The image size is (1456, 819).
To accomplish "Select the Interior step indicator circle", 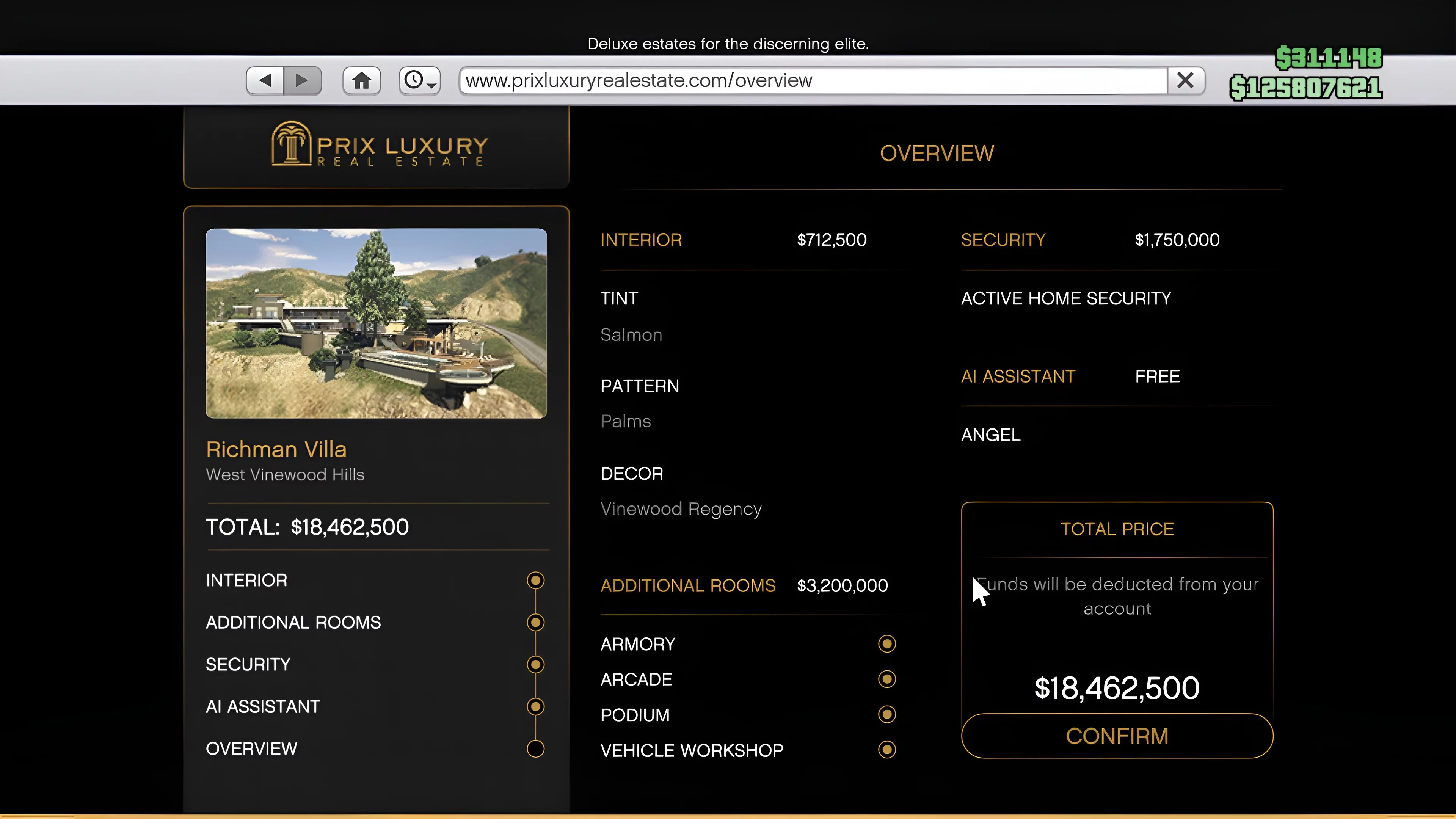I will coord(535,580).
